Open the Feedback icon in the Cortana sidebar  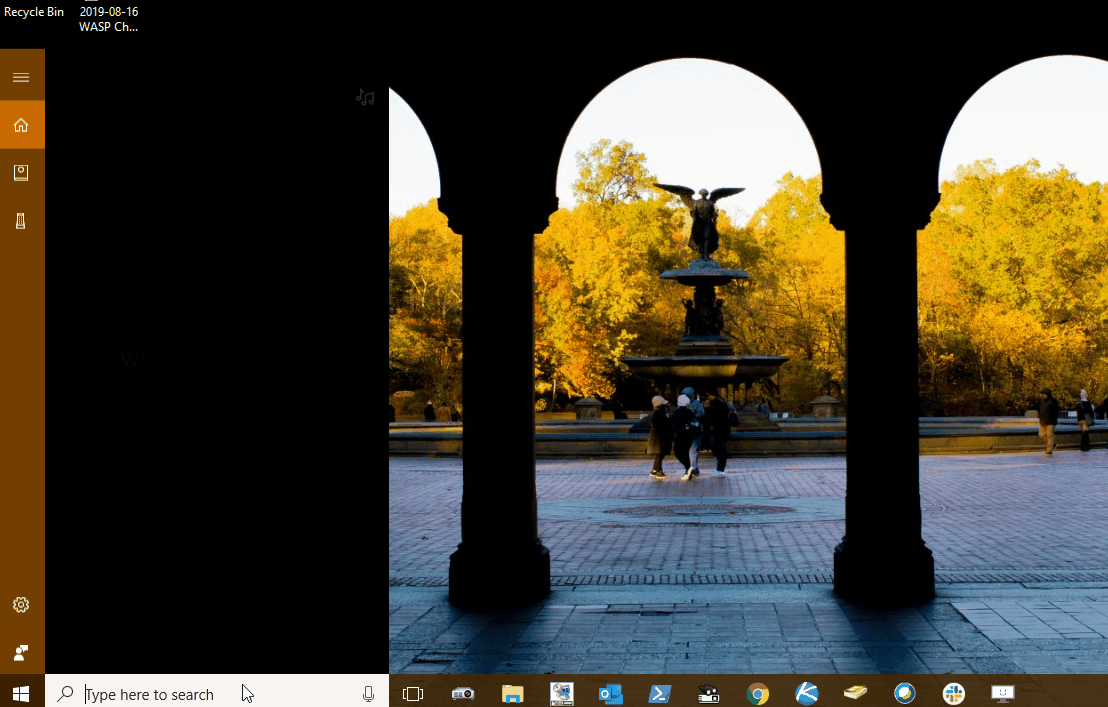coord(21,653)
